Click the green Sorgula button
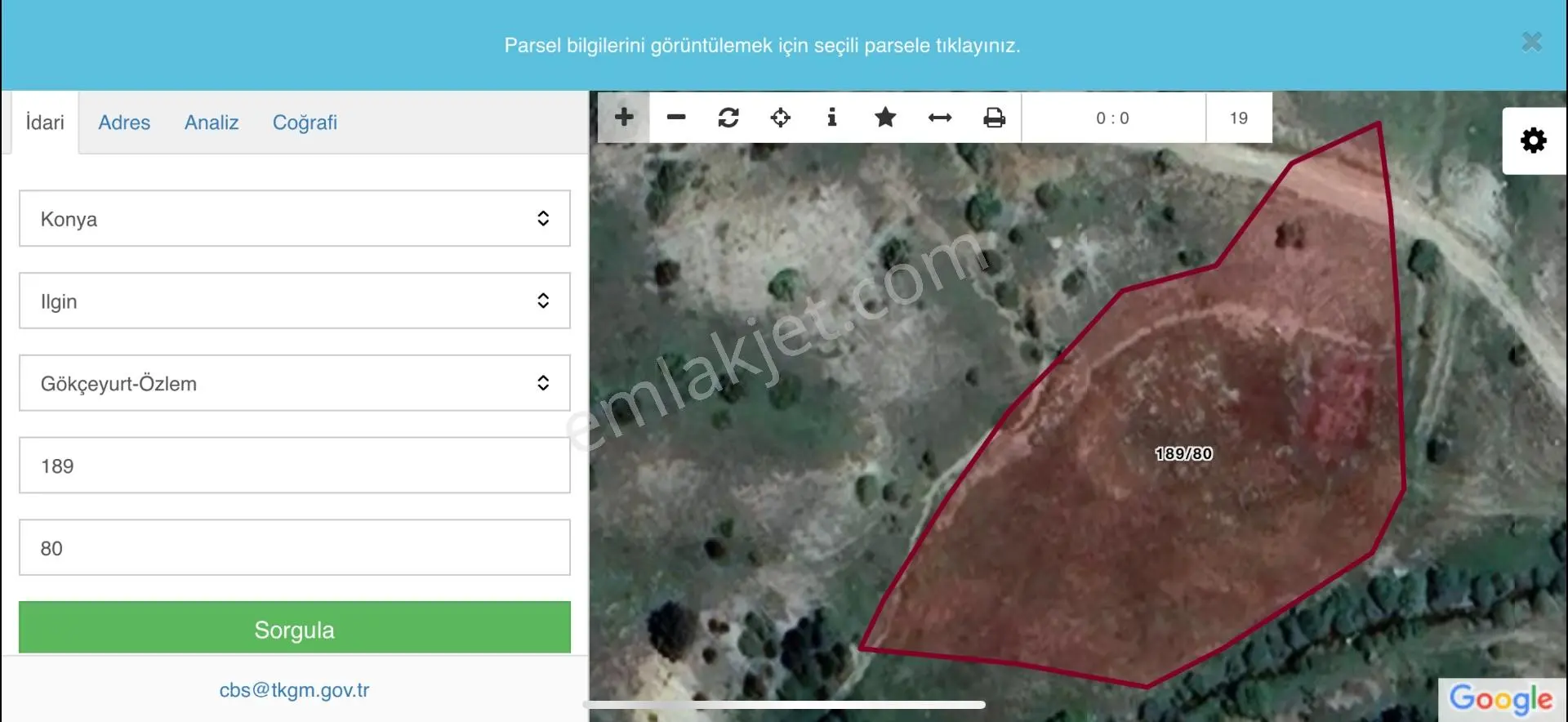This screenshot has width=1568, height=722. click(295, 628)
